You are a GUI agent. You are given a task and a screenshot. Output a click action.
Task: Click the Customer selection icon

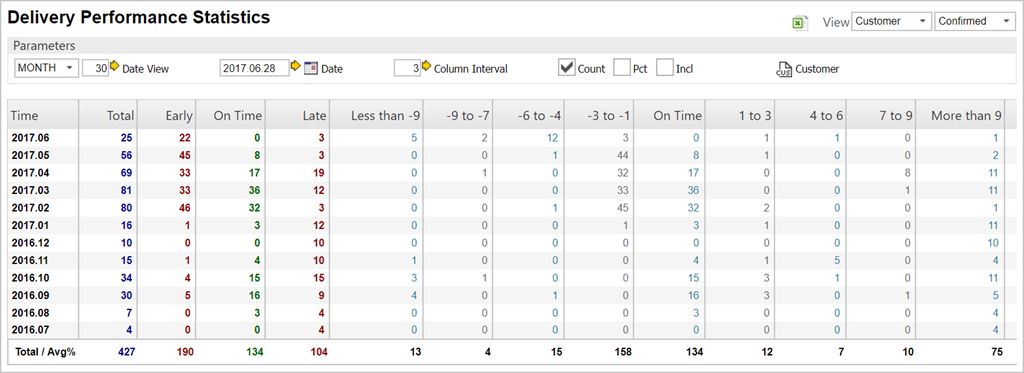[784, 69]
